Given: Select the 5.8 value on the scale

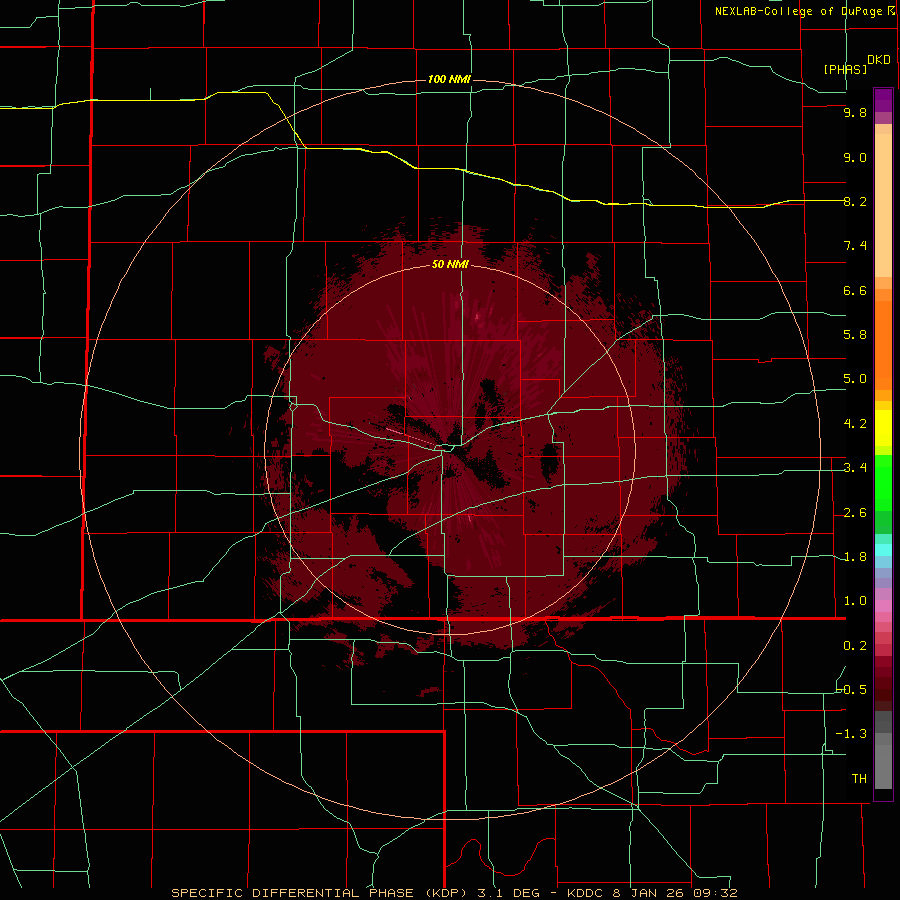Looking at the screenshot, I should click(x=855, y=335).
